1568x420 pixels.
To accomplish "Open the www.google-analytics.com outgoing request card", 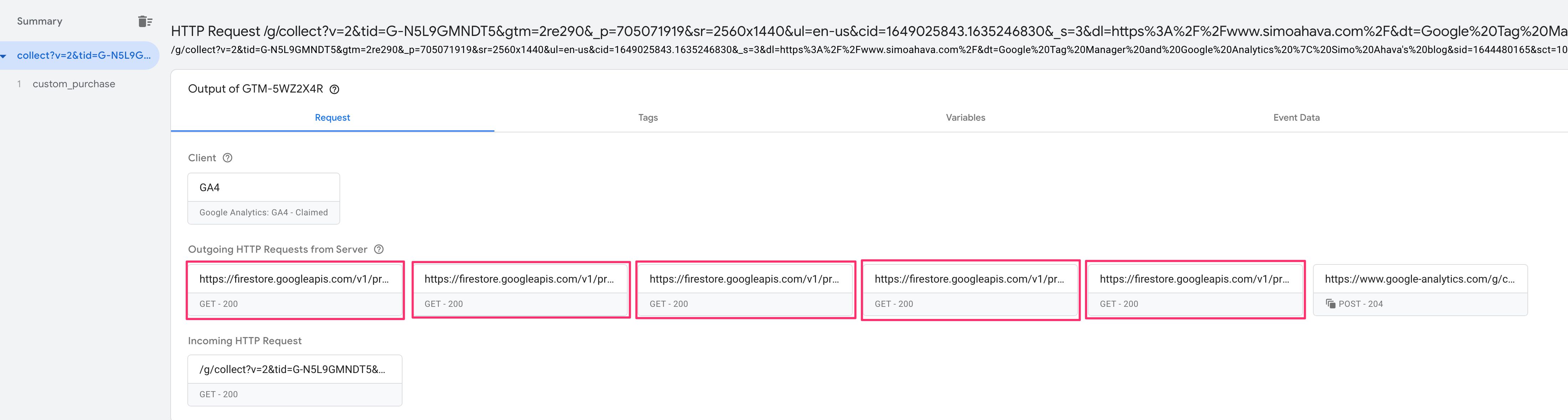I will (1421, 290).
